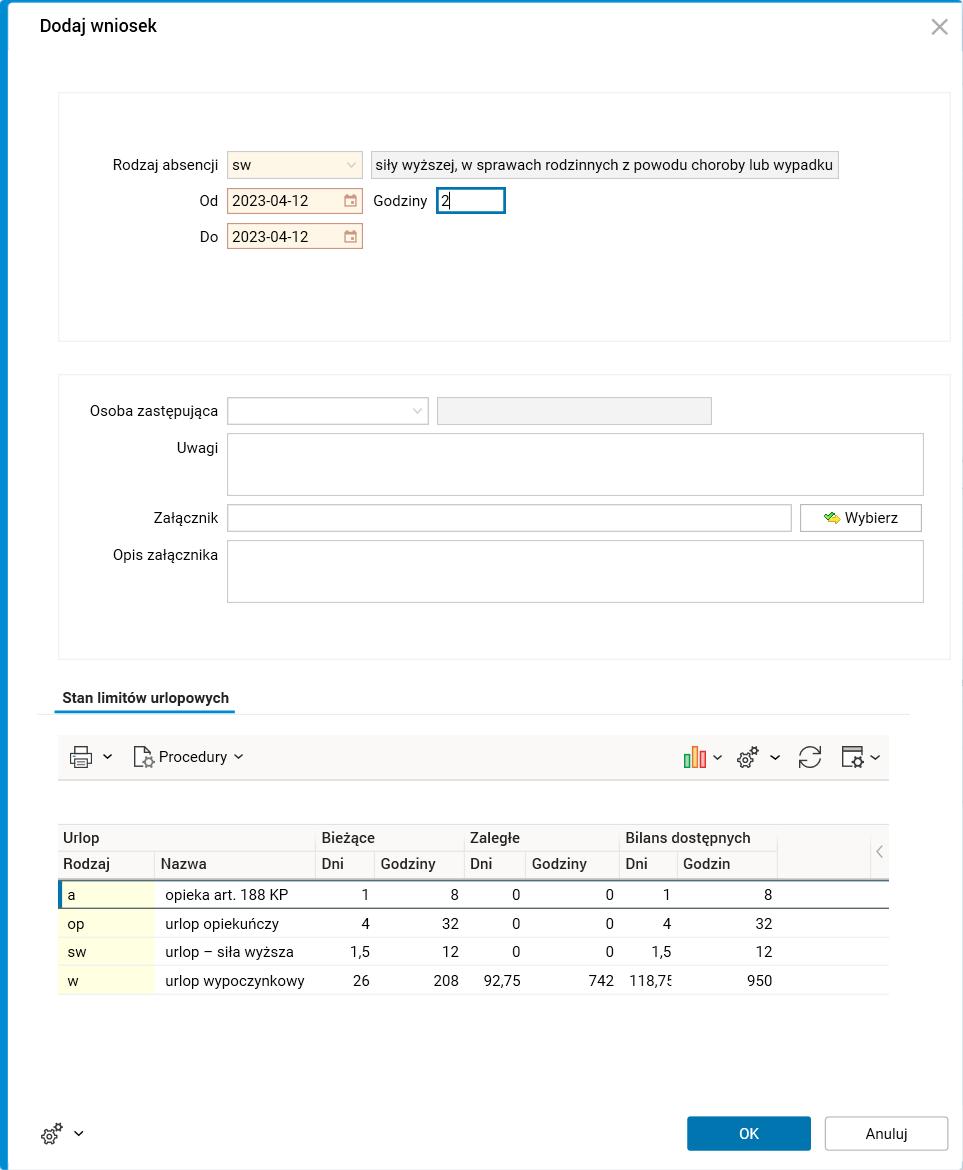Click the 208 current hours cell
The width and height of the screenshot is (963, 1170).
(419, 980)
